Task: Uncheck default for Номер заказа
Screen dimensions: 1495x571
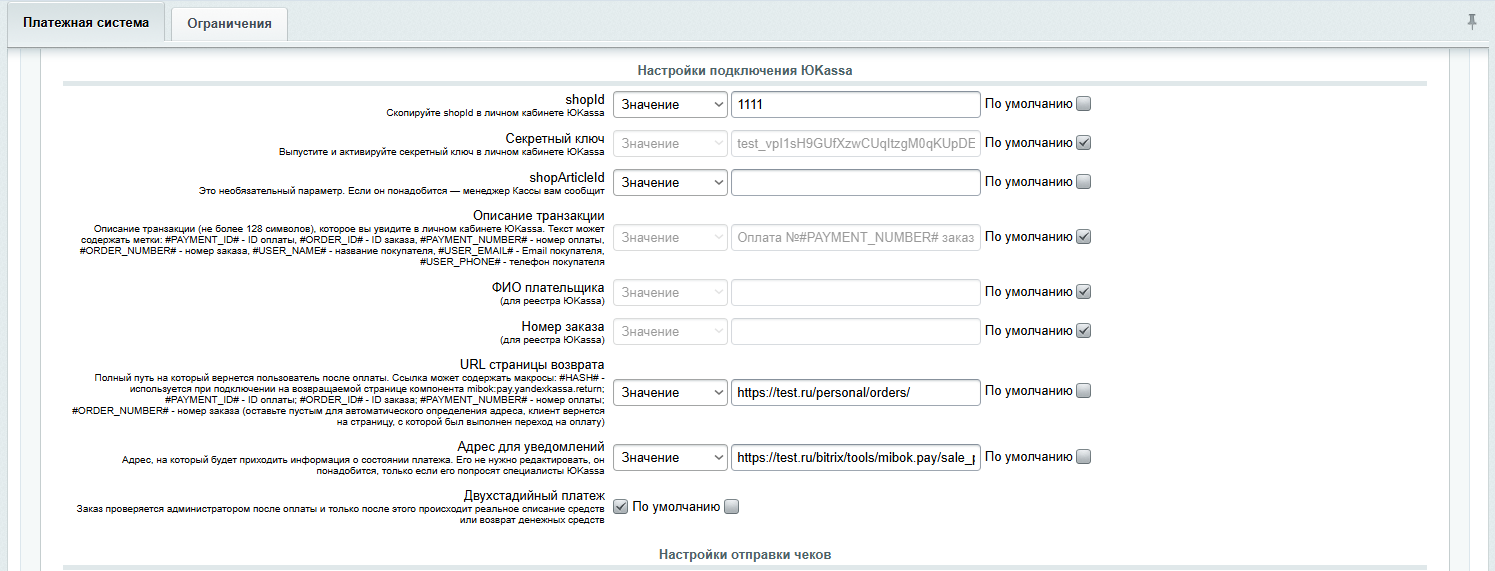Action: (1083, 331)
